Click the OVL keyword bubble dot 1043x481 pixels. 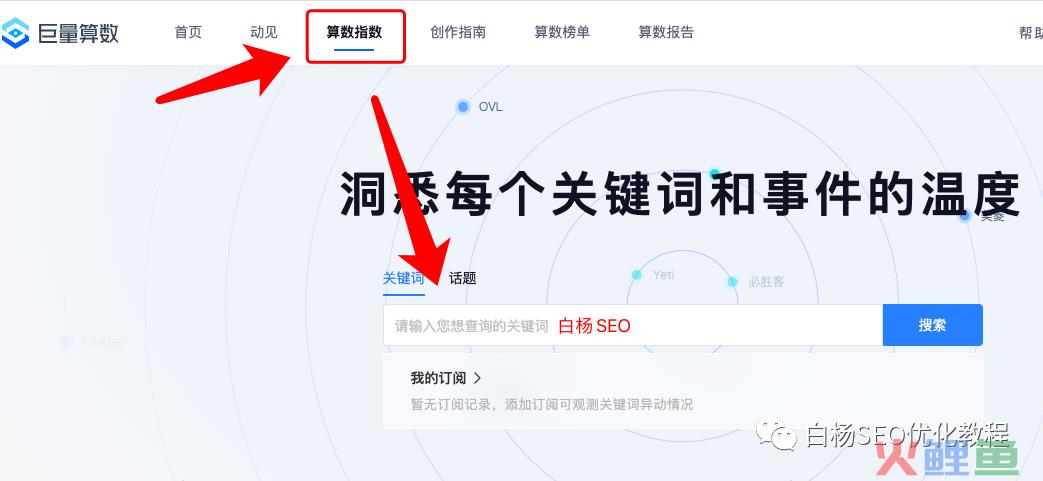[x=463, y=106]
